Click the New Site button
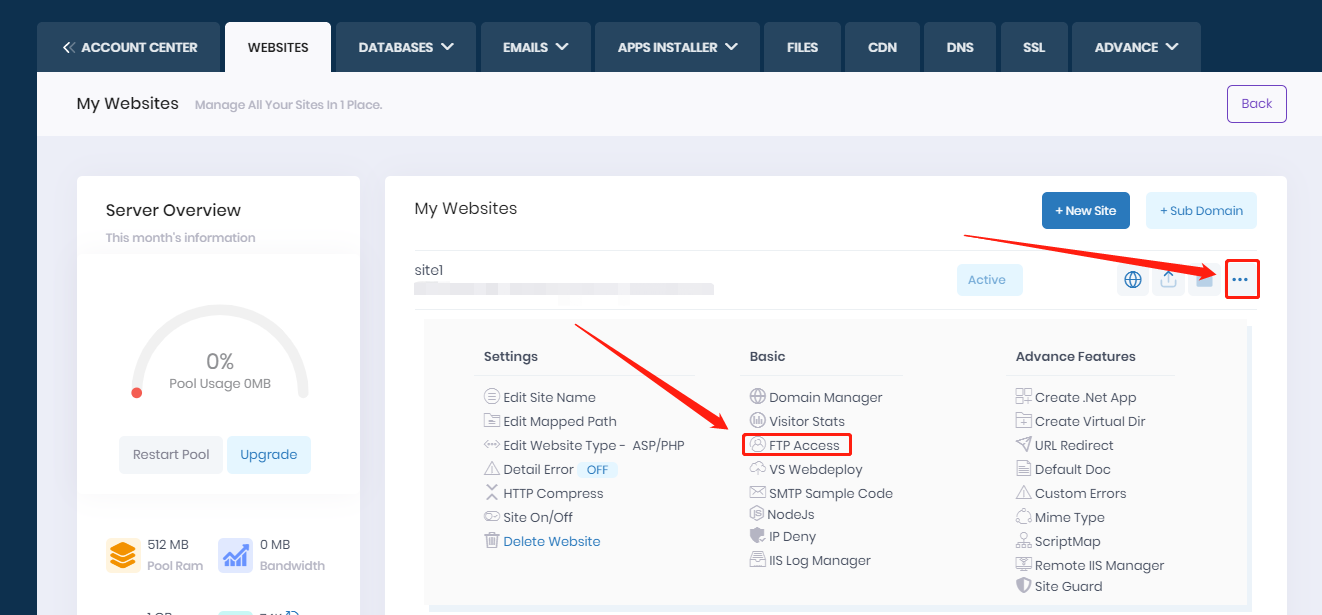 click(x=1085, y=211)
